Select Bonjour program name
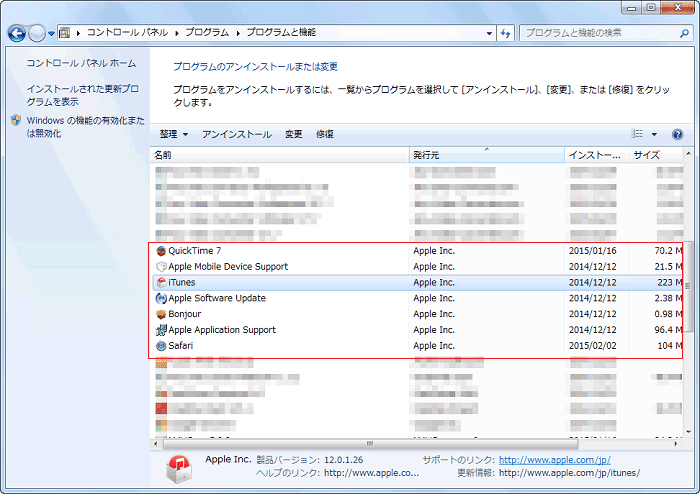The image size is (700, 494). (185, 314)
